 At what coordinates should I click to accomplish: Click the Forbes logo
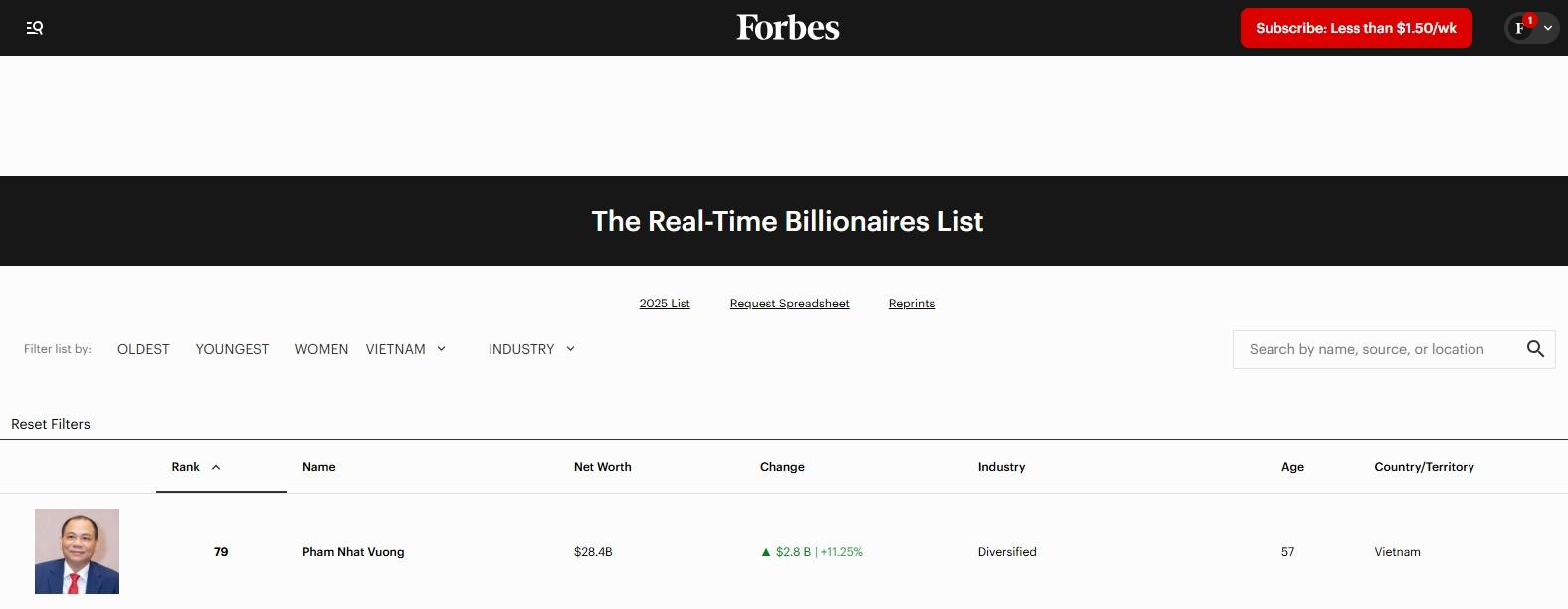coord(788,28)
